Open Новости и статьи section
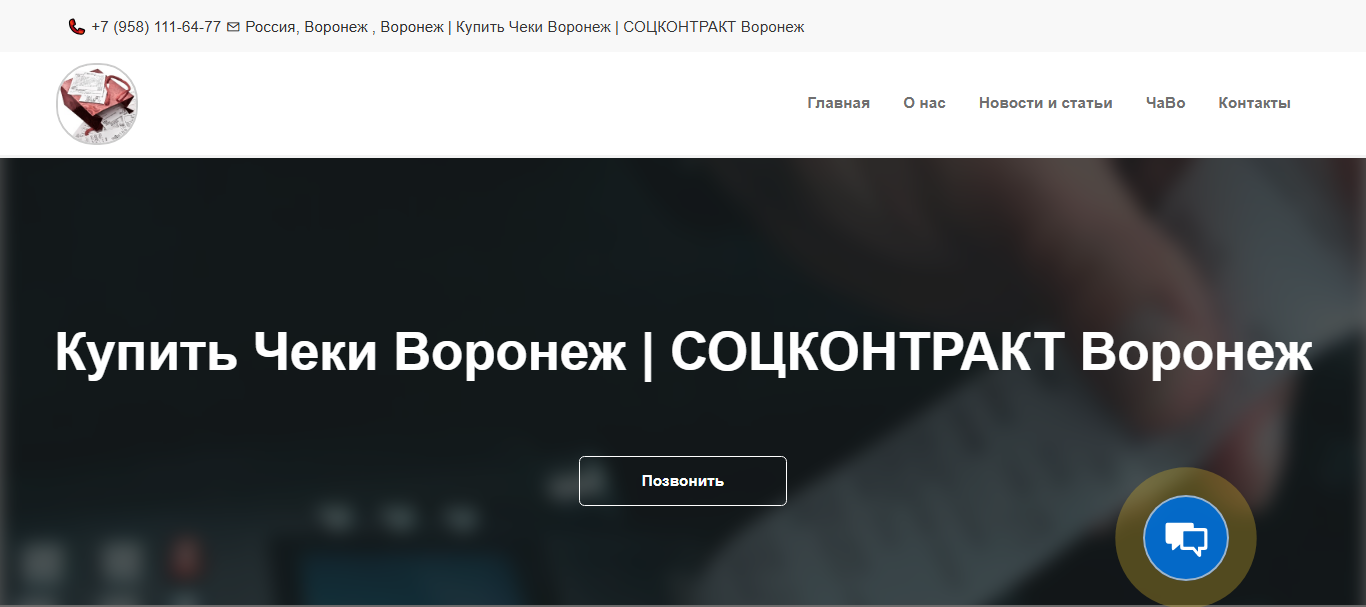The height and width of the screenshot is (607, 1366). pyautogui.click(x=1045, y=103)
